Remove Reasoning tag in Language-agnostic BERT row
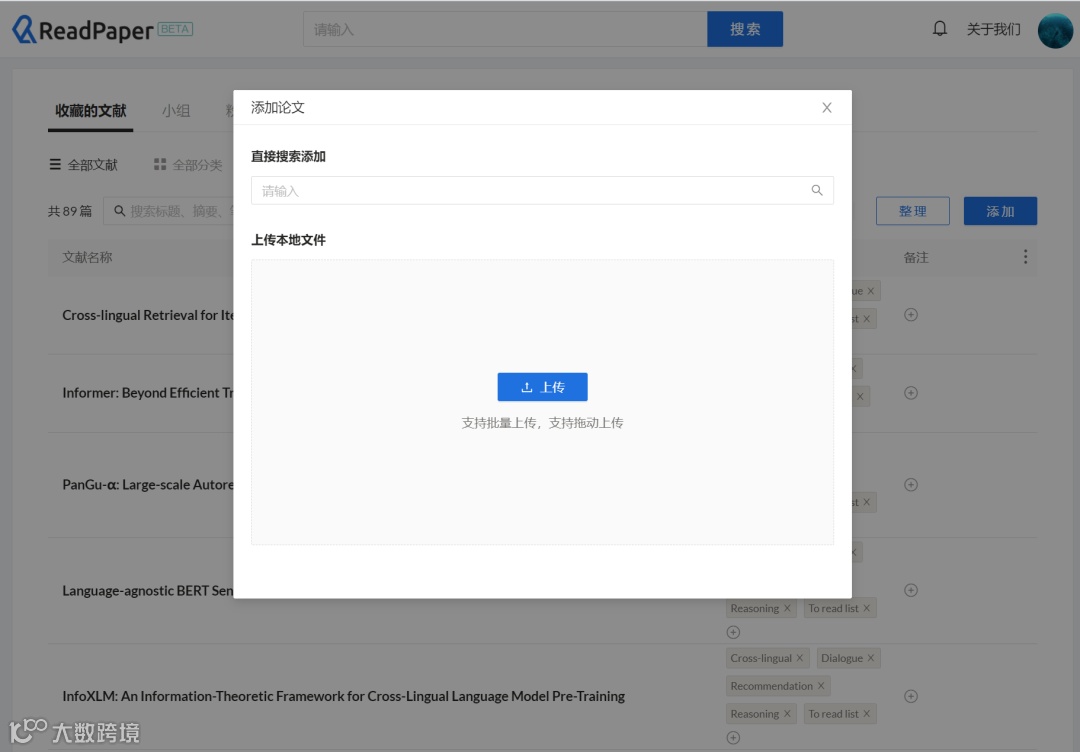This screenshot has width=1080, height=752. (787, 608)
